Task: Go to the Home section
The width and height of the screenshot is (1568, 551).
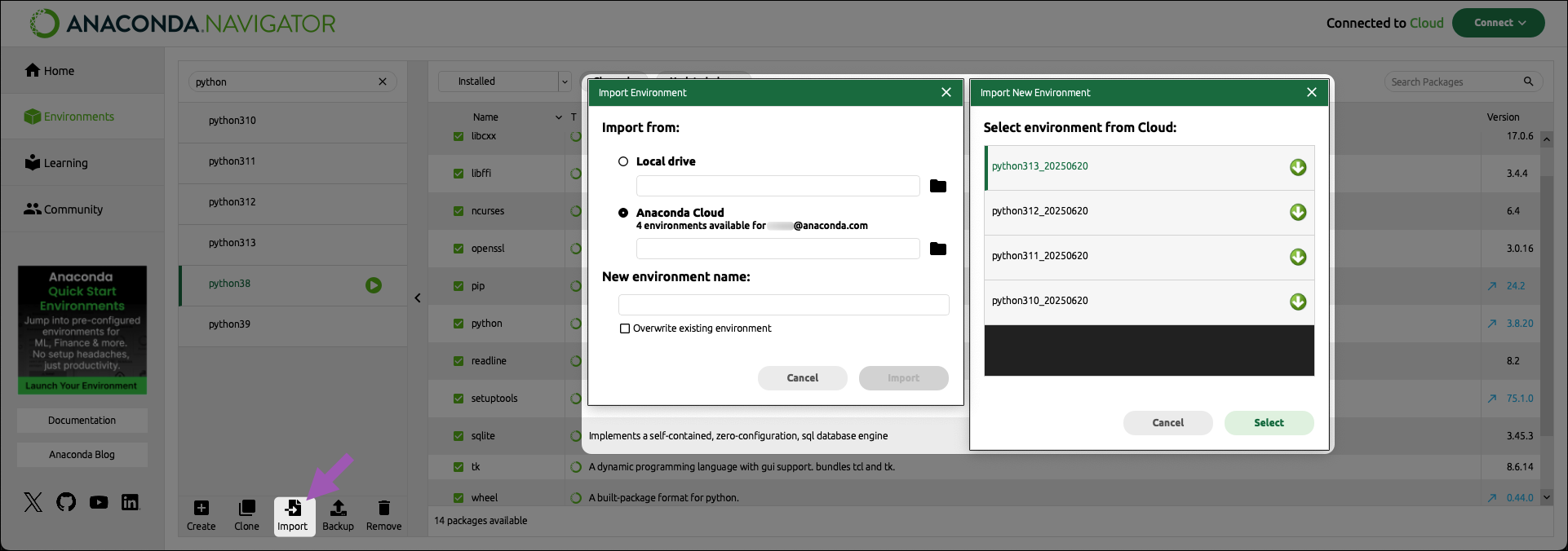Action: (82, 71)
